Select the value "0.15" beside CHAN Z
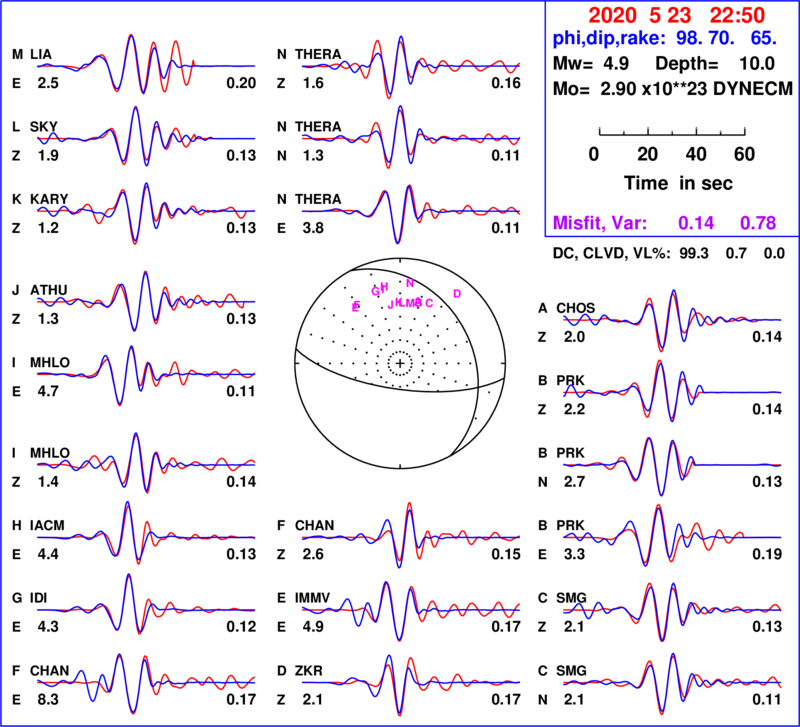This screenshot has width=800, height=727. (506, 554)
